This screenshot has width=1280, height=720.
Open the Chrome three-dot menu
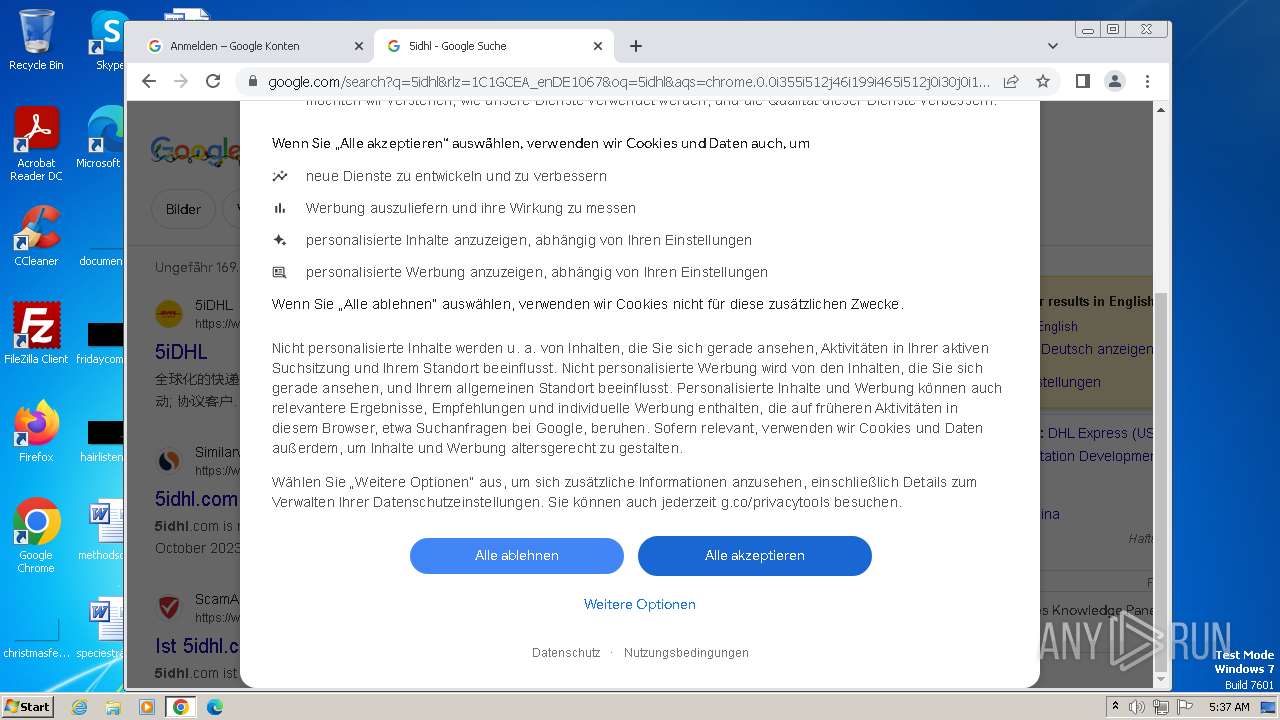click(x=1147, y=82)
